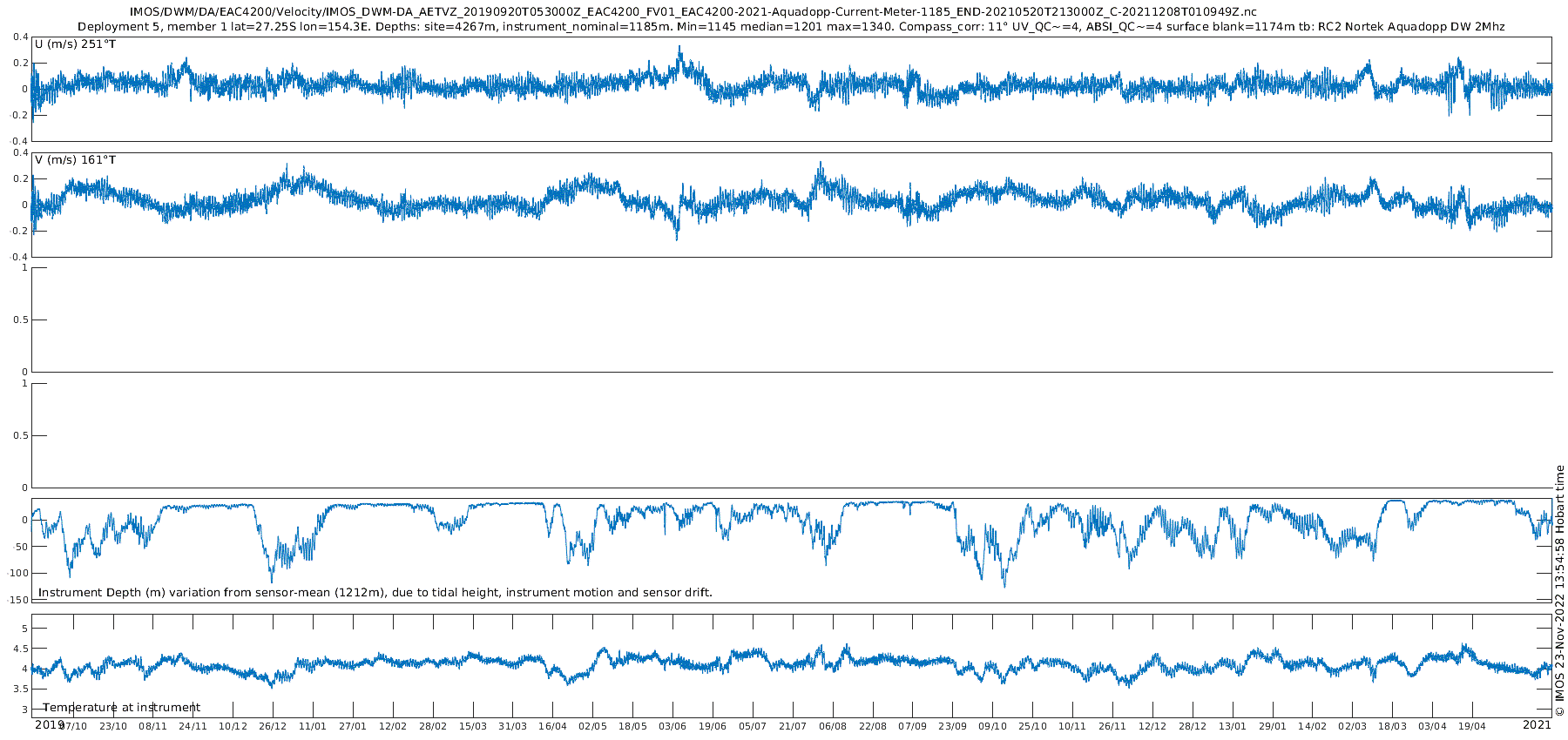1568x740 pixels.
Task: Click the '5' tick on the temperature axis
Action: 24,629
